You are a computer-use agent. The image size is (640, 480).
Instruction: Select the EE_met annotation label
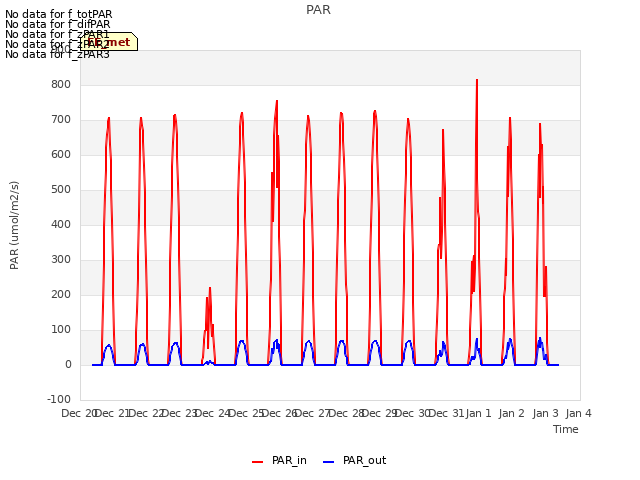tap(109, 42)
